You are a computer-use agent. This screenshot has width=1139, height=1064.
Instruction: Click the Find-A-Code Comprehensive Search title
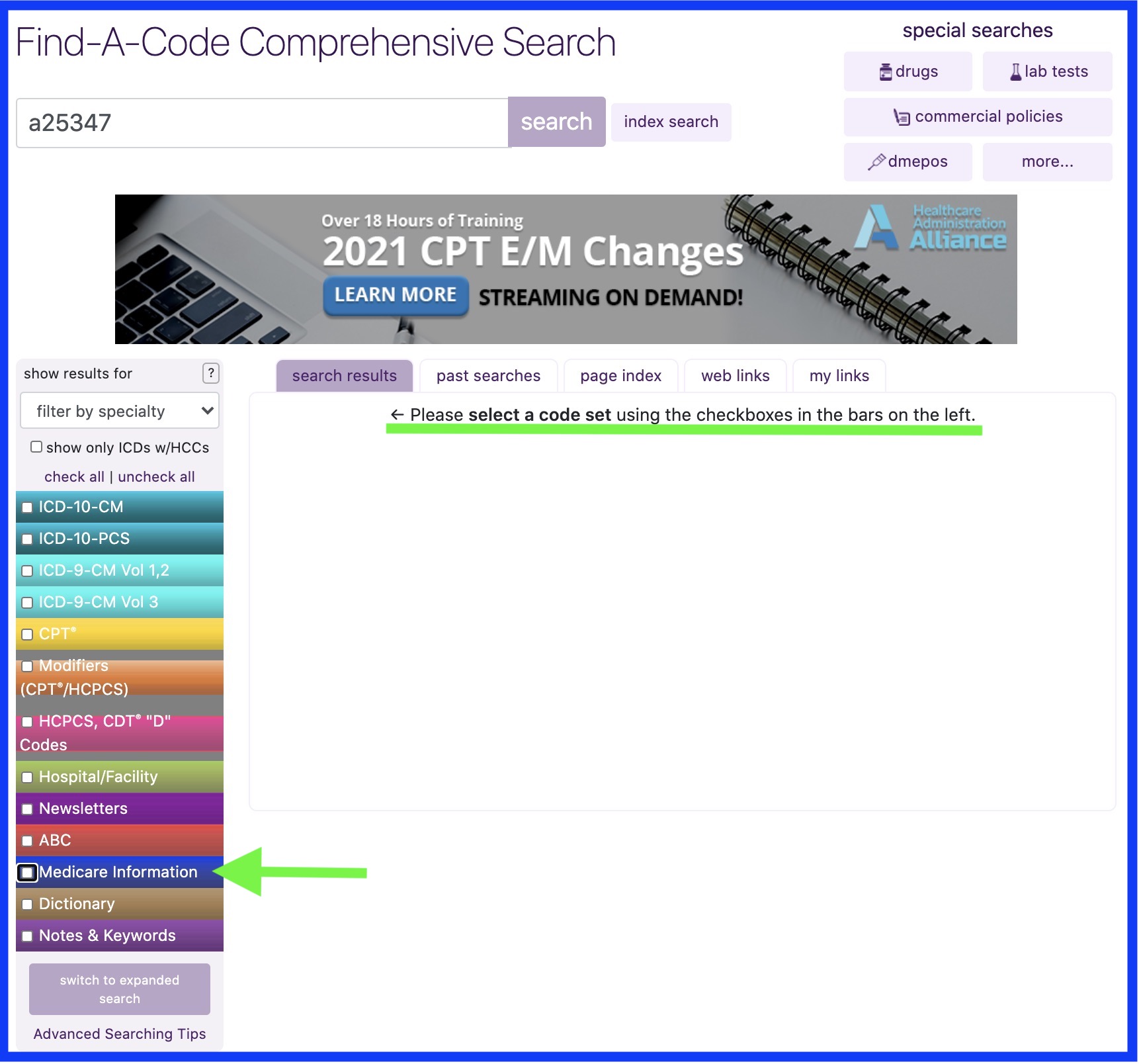coord(316,42)
